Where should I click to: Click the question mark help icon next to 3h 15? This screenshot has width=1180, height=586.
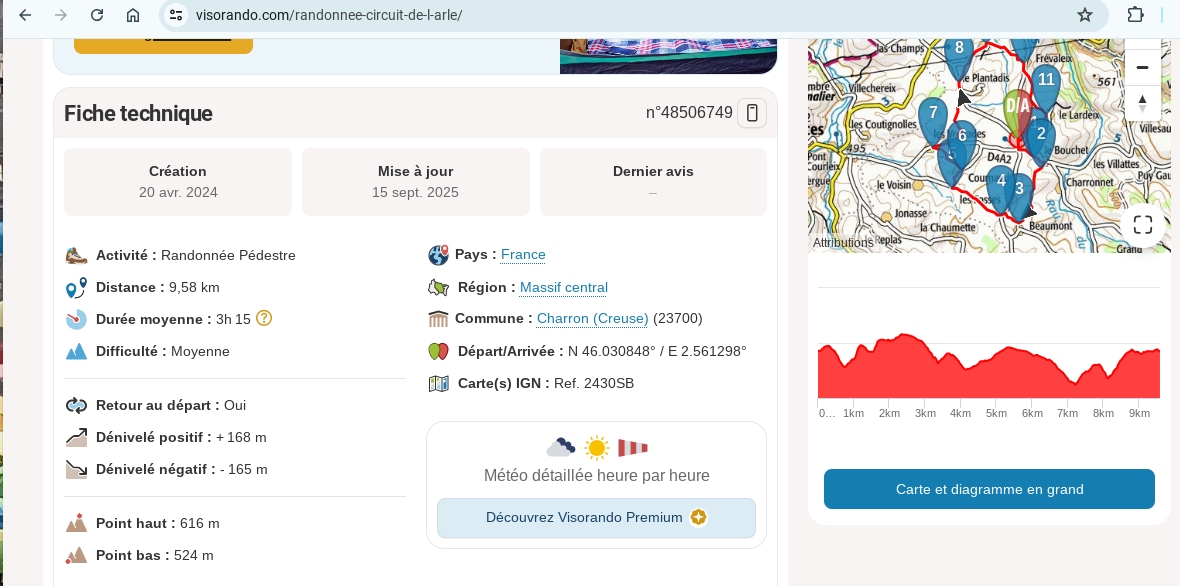tap(263, 318)
